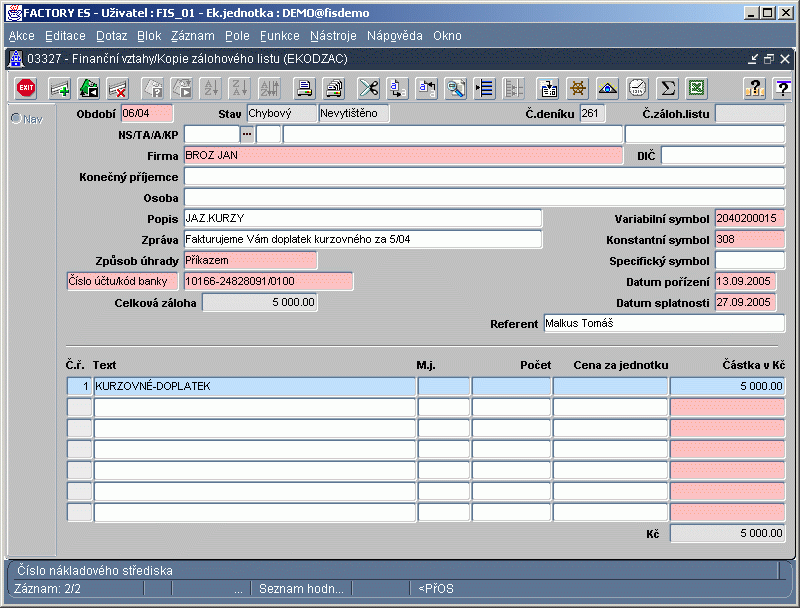Click the ship's wheel navigator icon
This screenshot has height=608, width=800.
(x=578, y=88)
